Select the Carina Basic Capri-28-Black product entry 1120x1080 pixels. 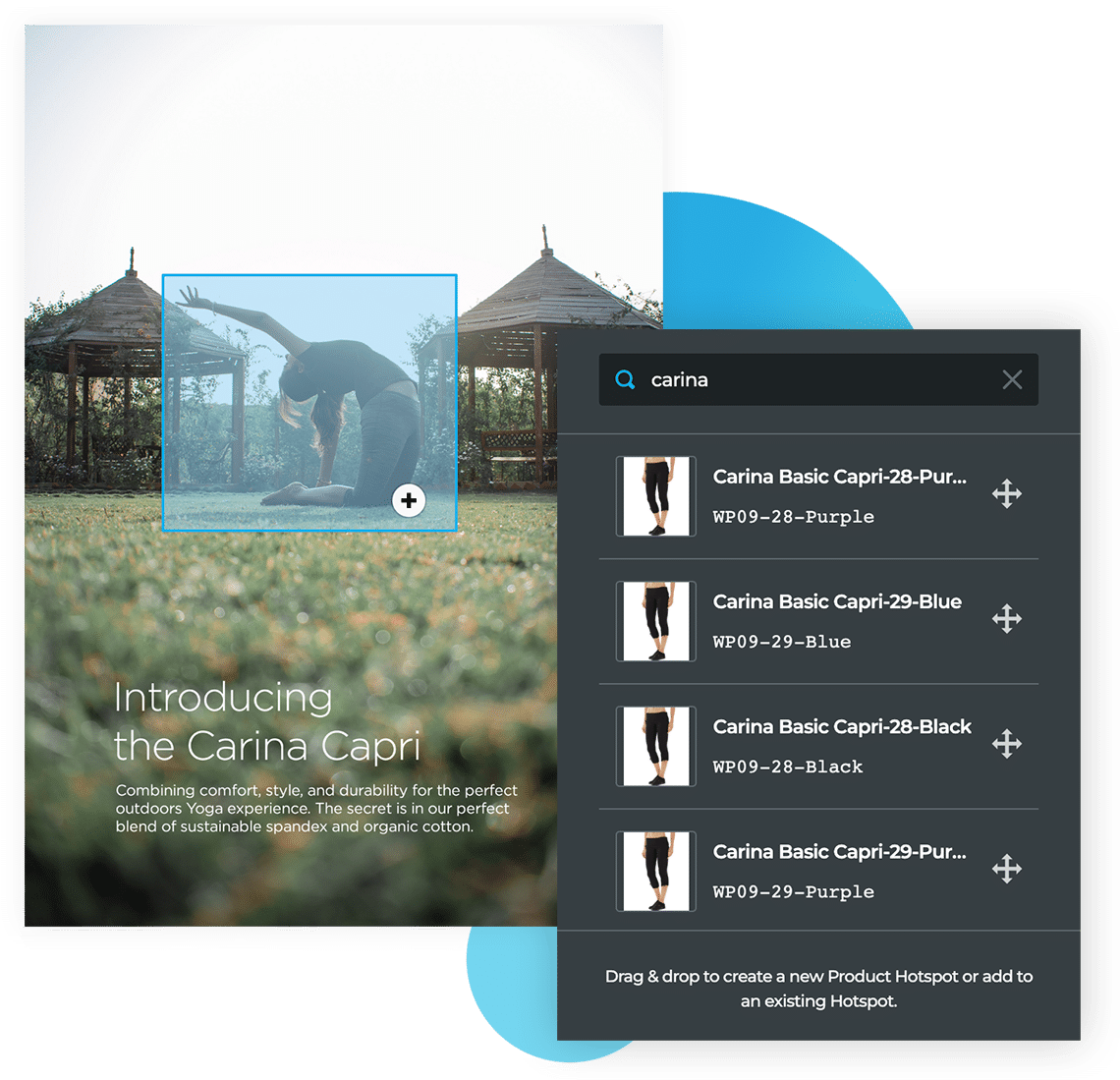coord(841,726)
